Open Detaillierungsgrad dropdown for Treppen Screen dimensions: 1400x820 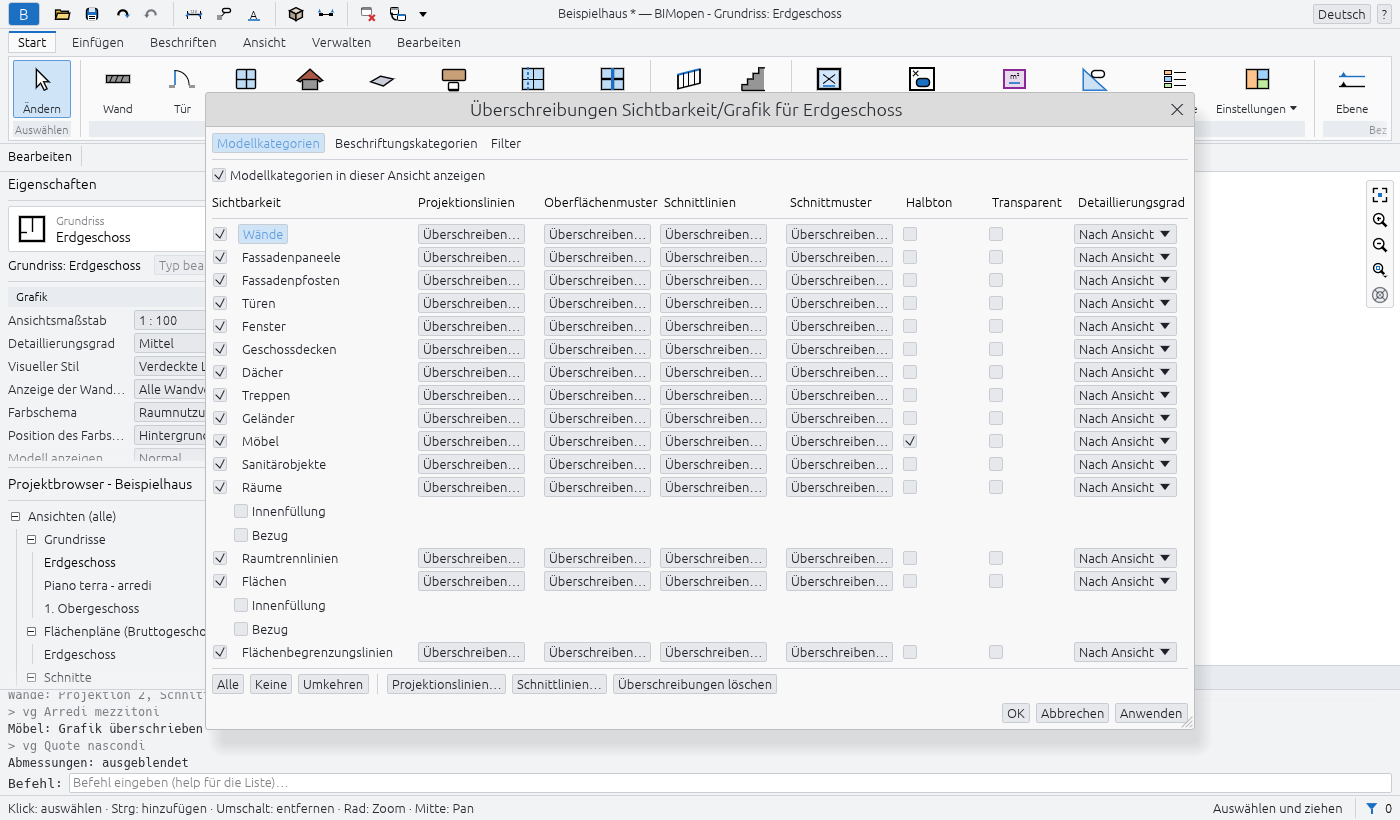pos(1126,395)
